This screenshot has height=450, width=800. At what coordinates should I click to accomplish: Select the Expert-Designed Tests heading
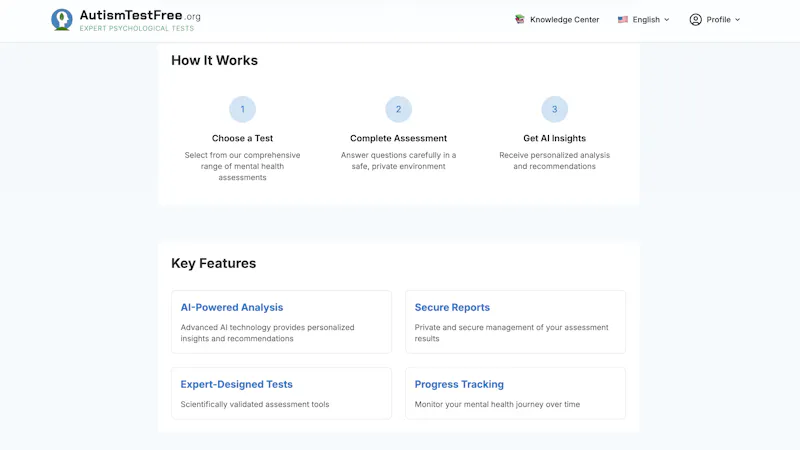click(237, 384)
